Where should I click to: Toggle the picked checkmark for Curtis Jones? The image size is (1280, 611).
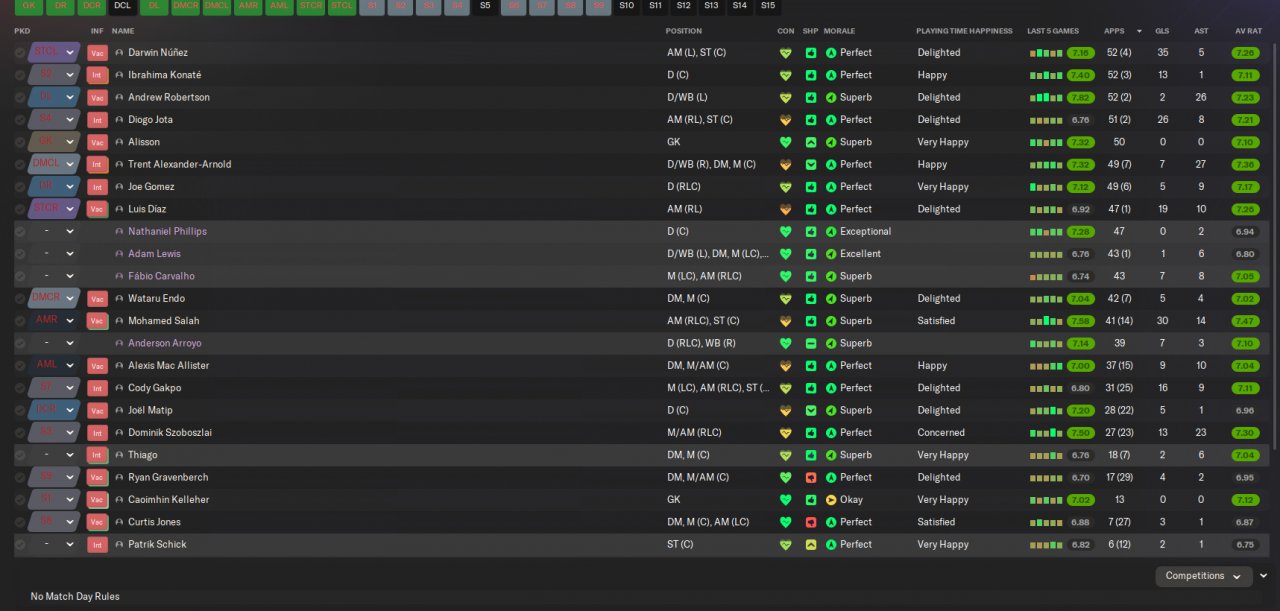[x=20, y=522]
